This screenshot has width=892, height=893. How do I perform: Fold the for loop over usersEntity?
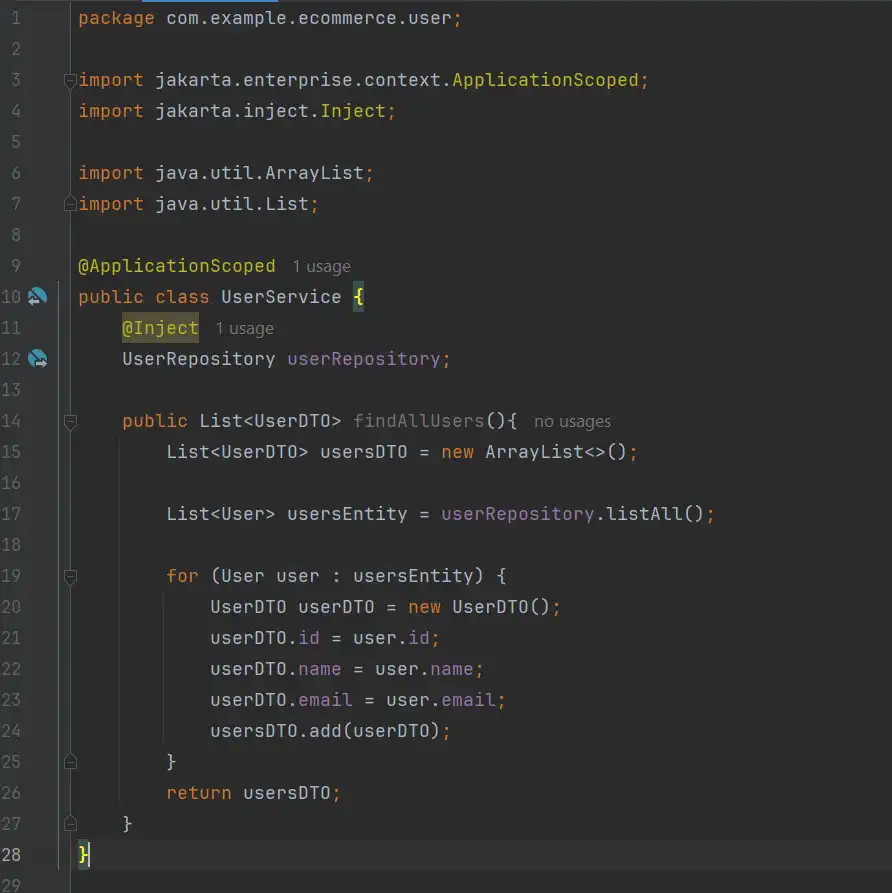click(70, 576)
